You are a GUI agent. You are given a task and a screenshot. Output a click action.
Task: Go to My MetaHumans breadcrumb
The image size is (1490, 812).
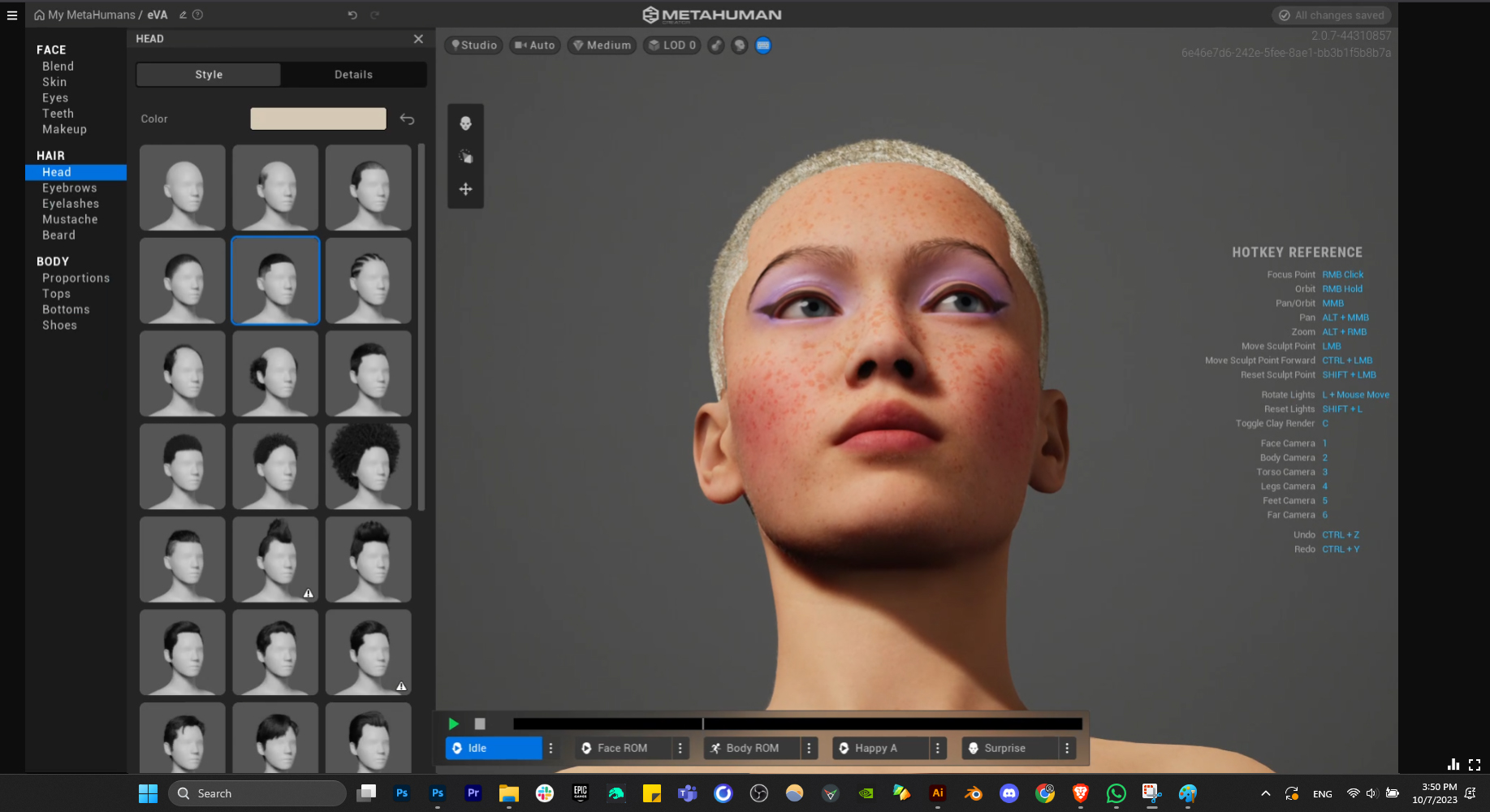(91, 15)
